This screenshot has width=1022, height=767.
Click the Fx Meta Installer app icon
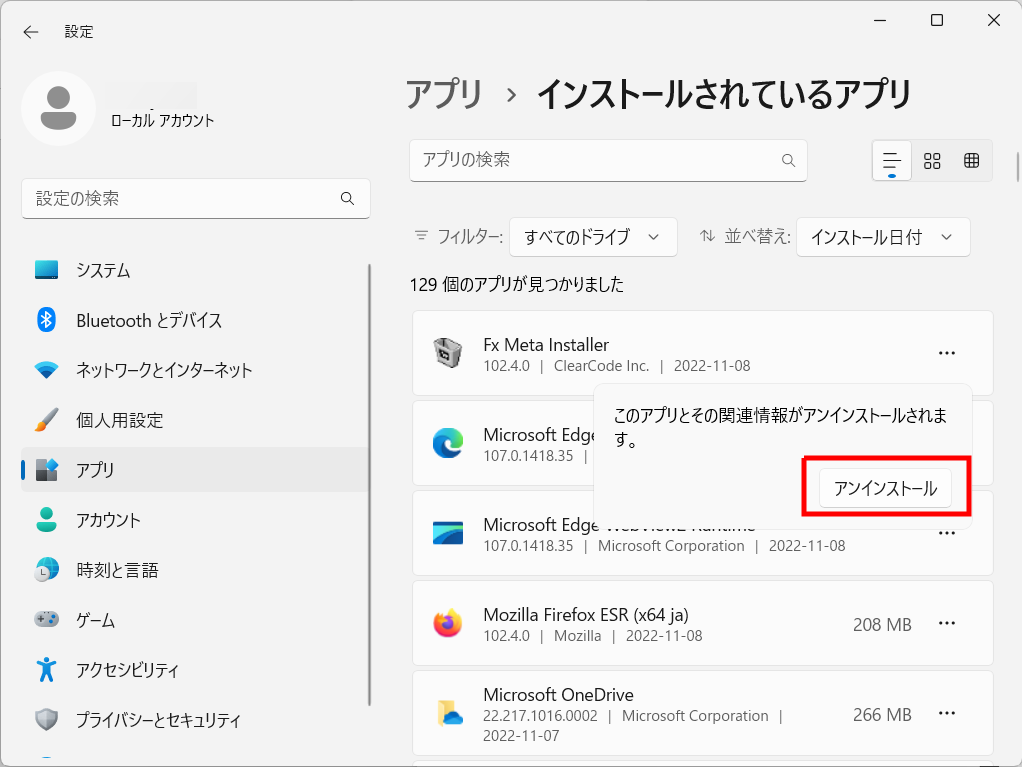pos(448,353)
